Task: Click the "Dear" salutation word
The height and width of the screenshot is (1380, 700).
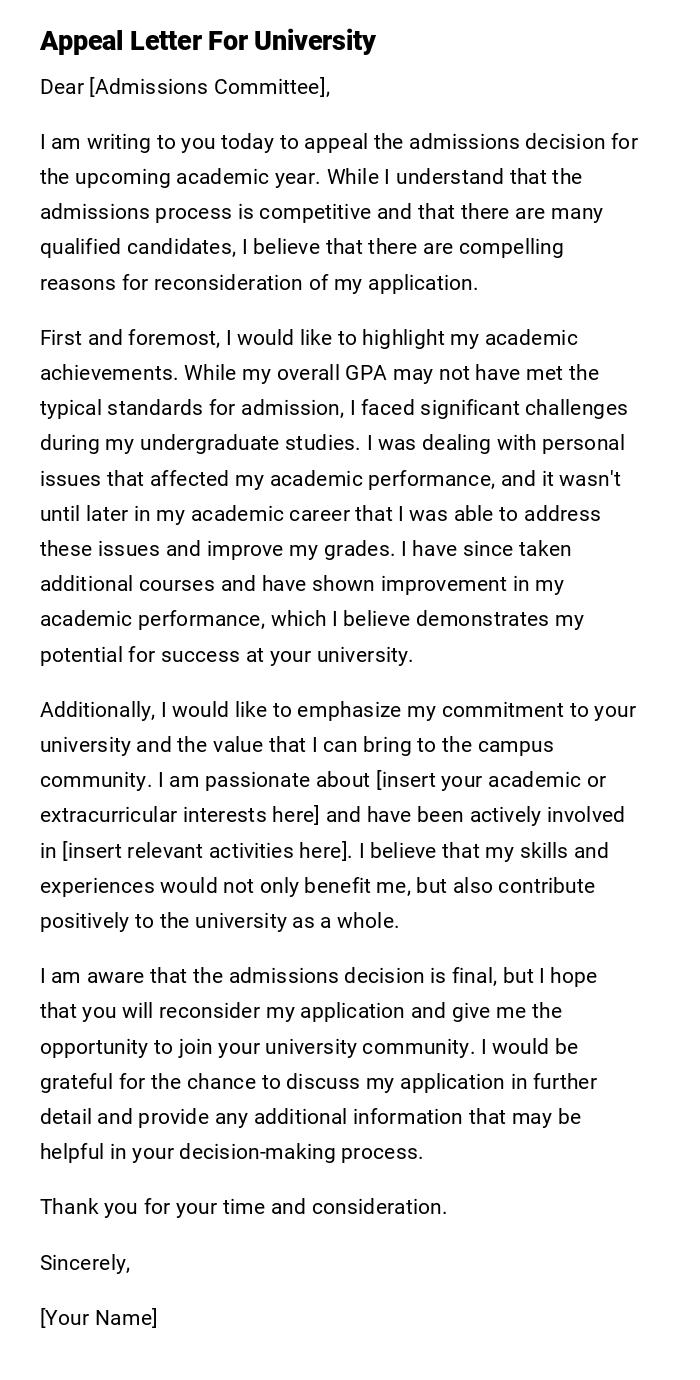Action: [62, 88]
